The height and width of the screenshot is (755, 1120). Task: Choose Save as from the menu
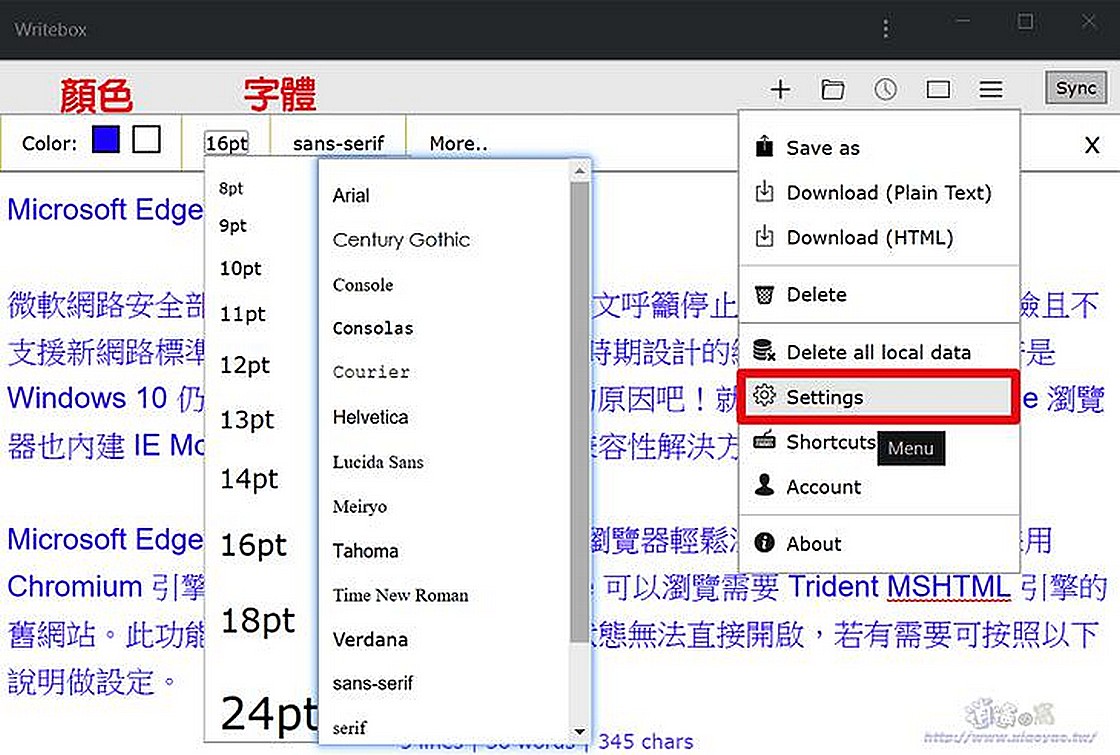pyautogui.click(x=879, y=148)
